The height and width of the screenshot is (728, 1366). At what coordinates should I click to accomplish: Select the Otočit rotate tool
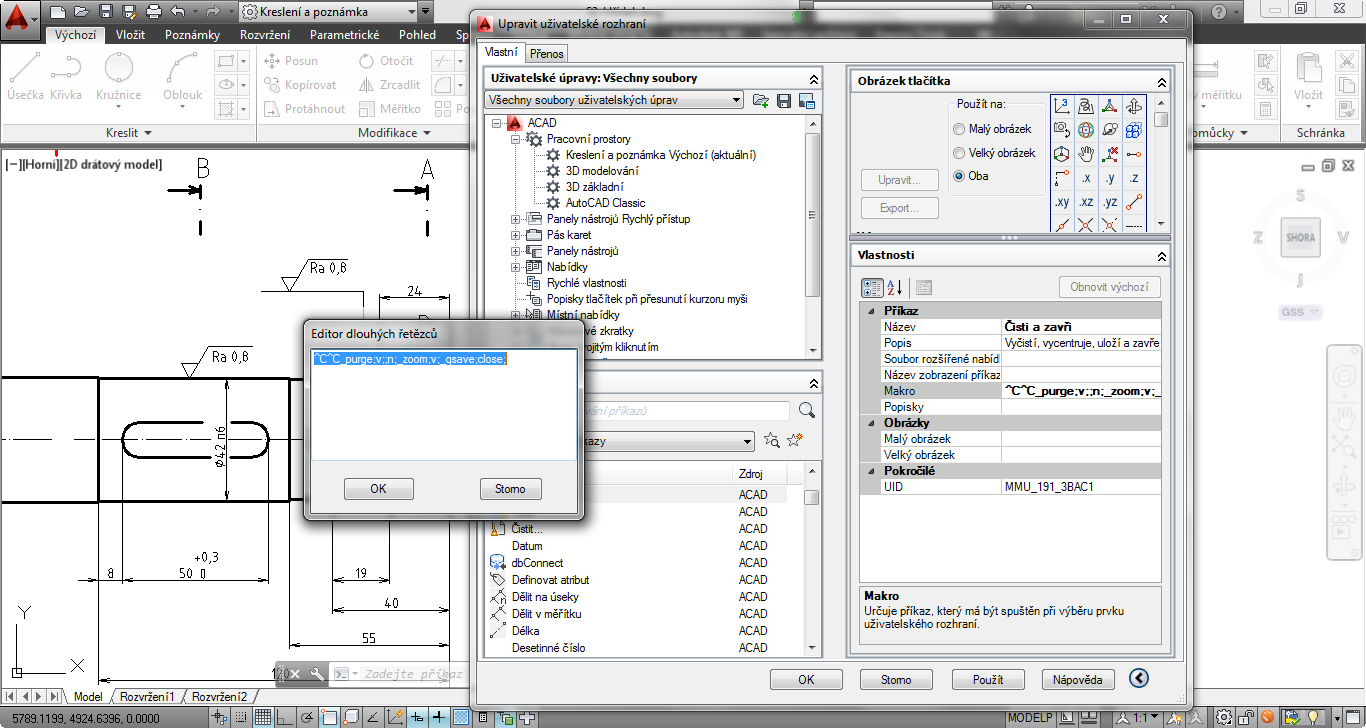coord(386,61)
